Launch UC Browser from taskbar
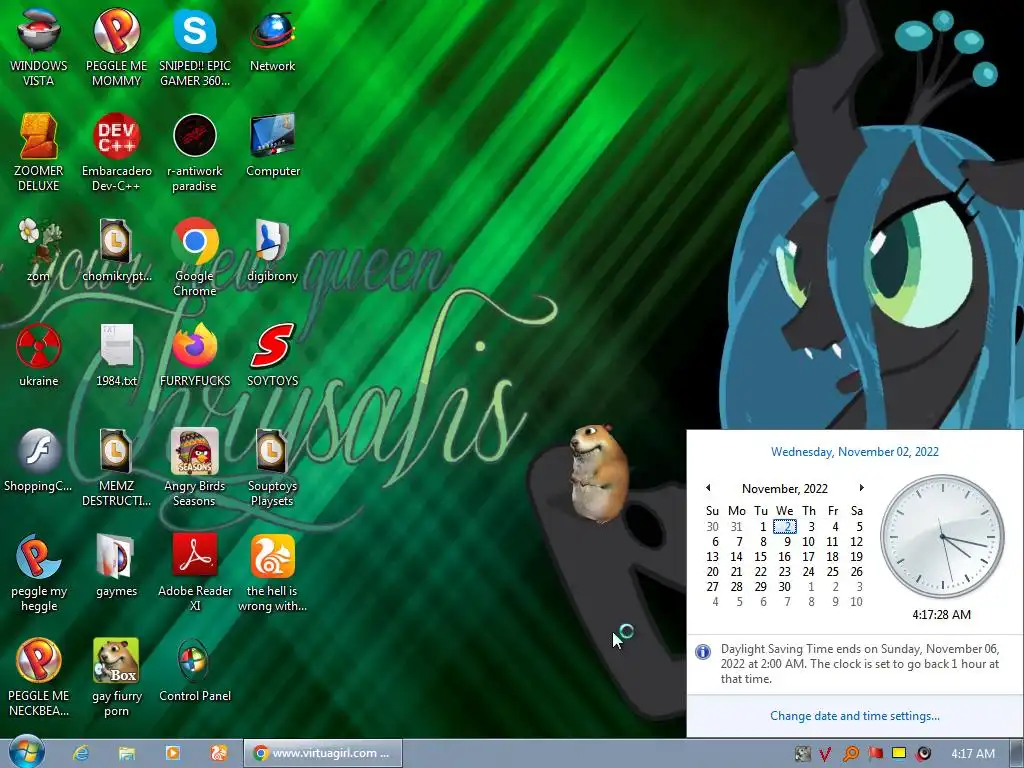1024x768 pixels. pyautogui.click(x=218, y=753)
